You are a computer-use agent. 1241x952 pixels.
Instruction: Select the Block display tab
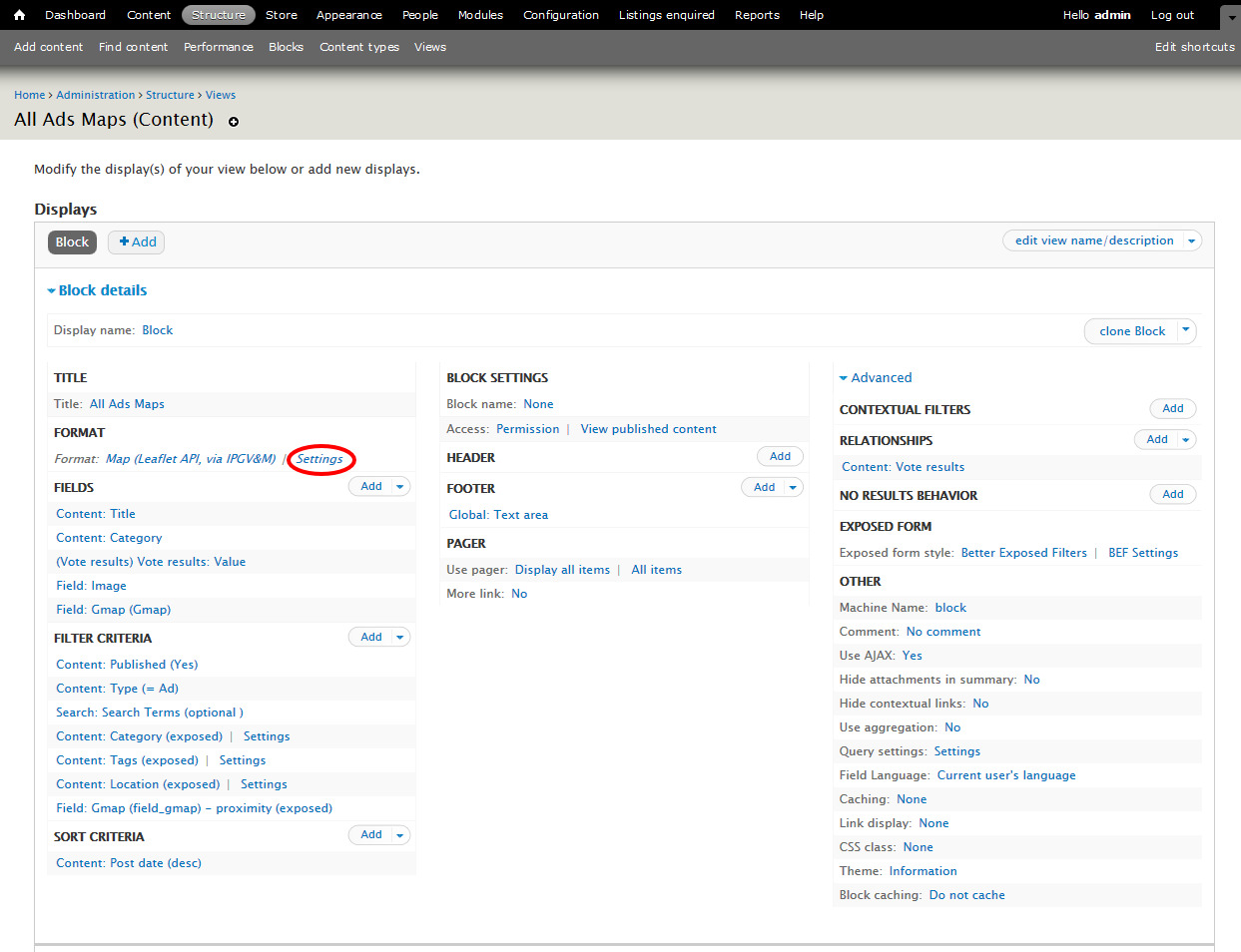(x=72, y=241)
